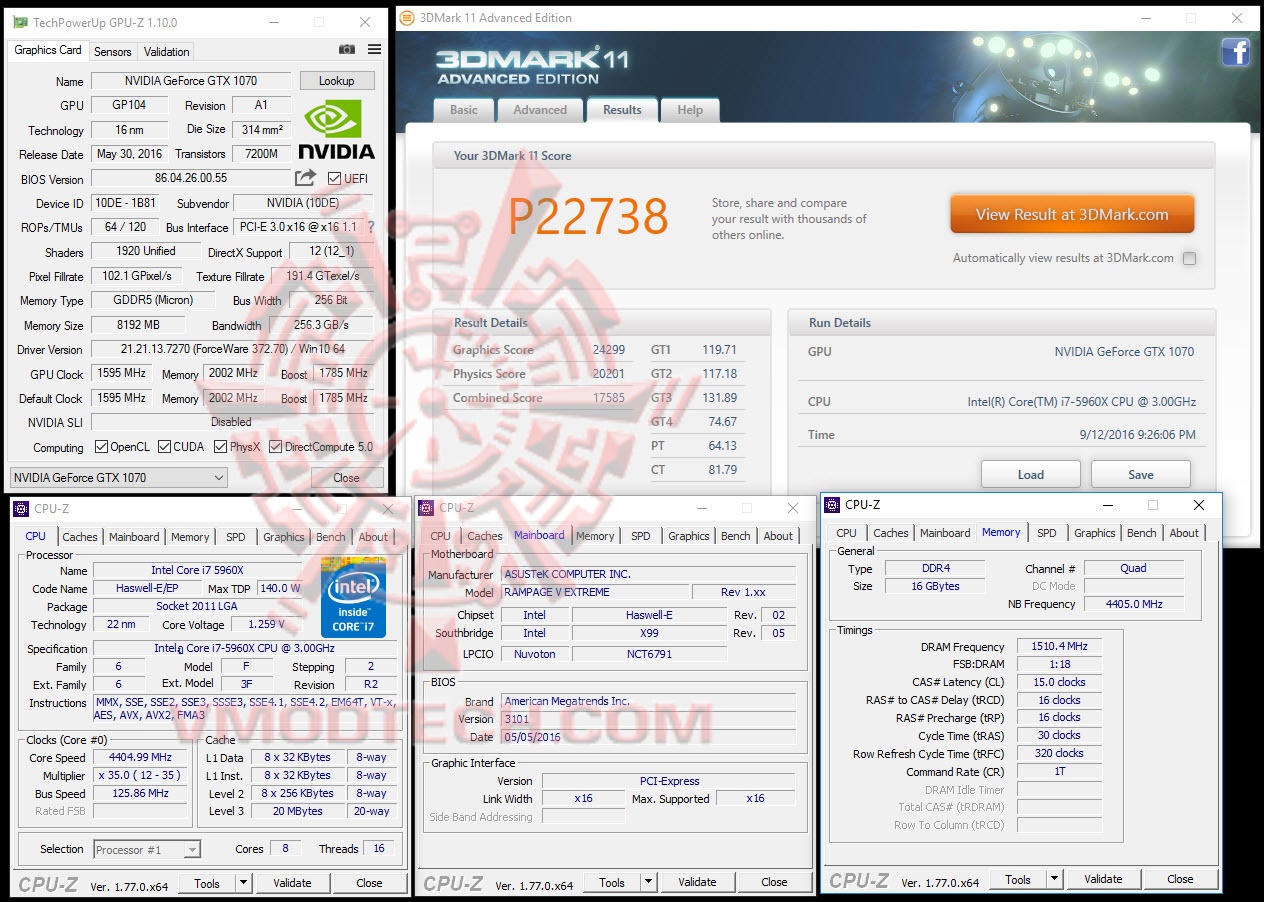Click the CPU-Z Mainboard window title icon
The height and width of the screenshot is (902, 1264).
pyautogui.click(x=426, y=508)
